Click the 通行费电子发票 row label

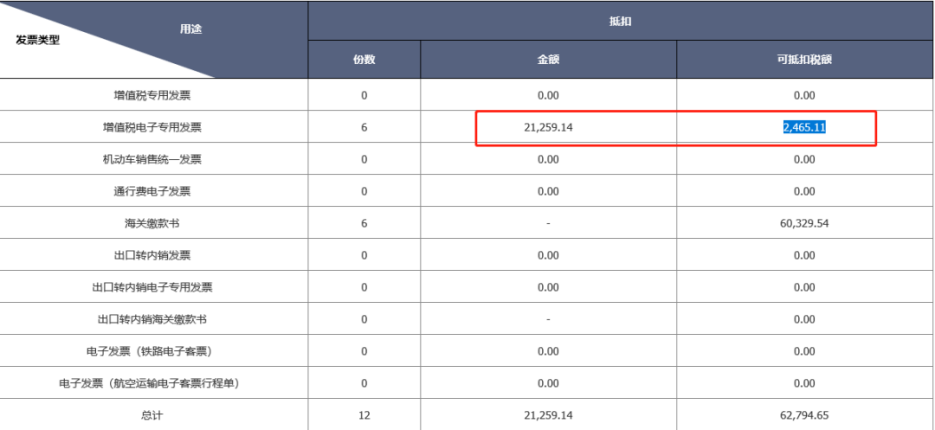(152, 191)
